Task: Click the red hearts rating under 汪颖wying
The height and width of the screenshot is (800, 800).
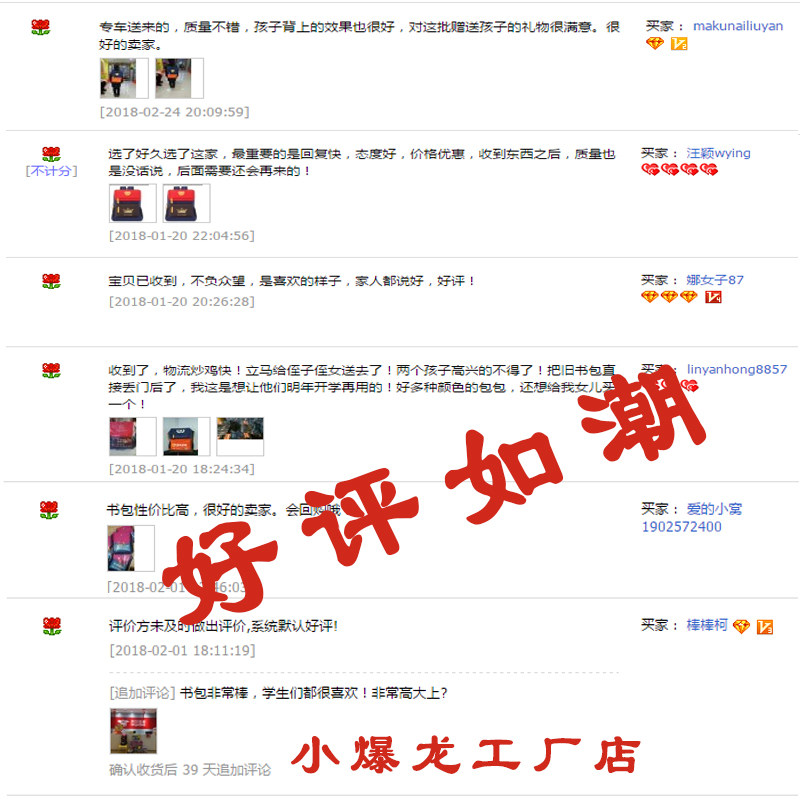Action: coord(680,169)
